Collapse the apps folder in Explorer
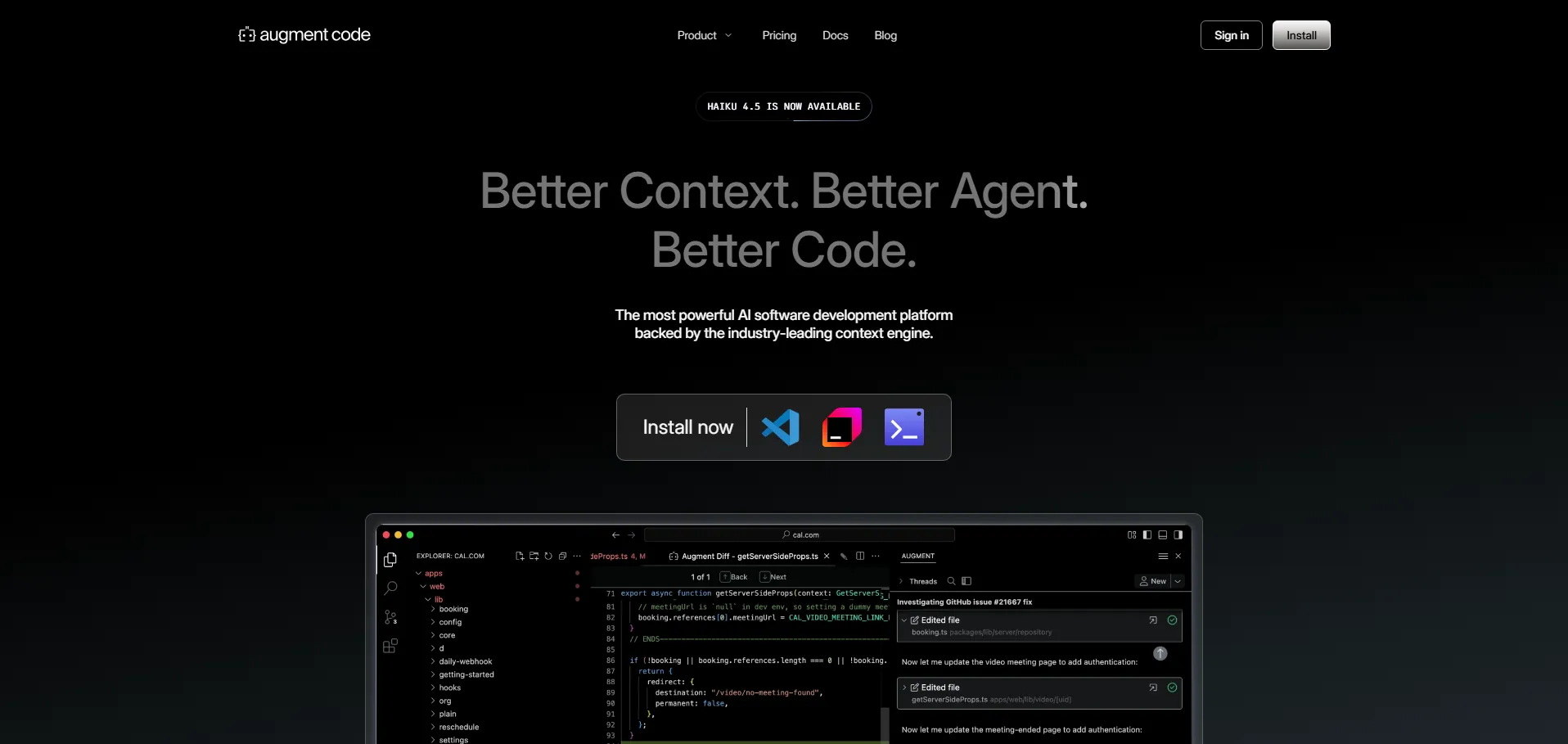Screen dimensions: 1568x744 (x=419, y=574)
